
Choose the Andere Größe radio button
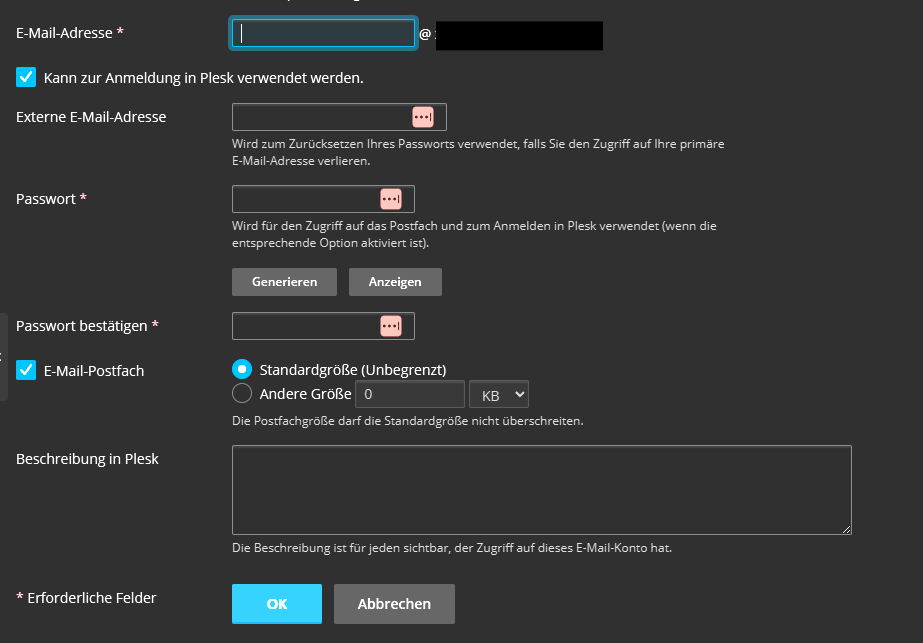pyautogui.click(x=242, y=394)
